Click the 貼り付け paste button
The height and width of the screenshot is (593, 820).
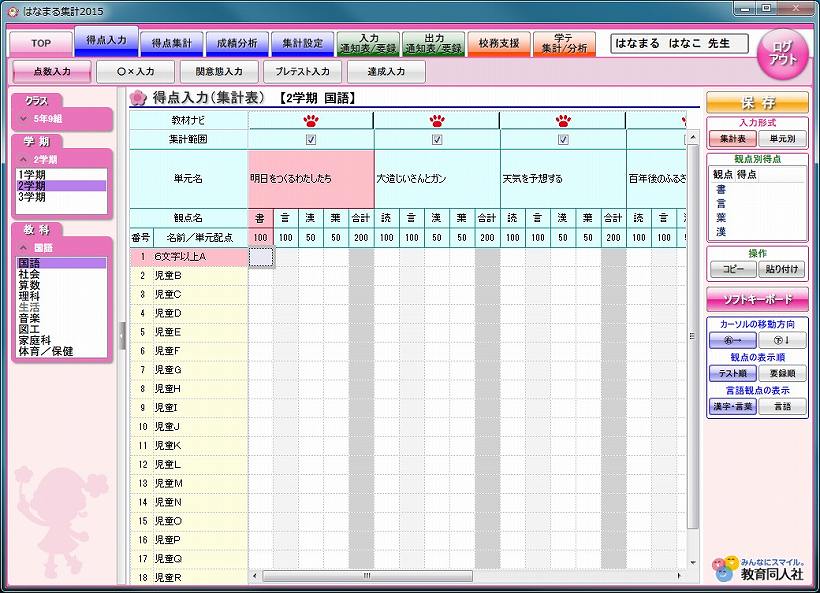pos(782,269)
